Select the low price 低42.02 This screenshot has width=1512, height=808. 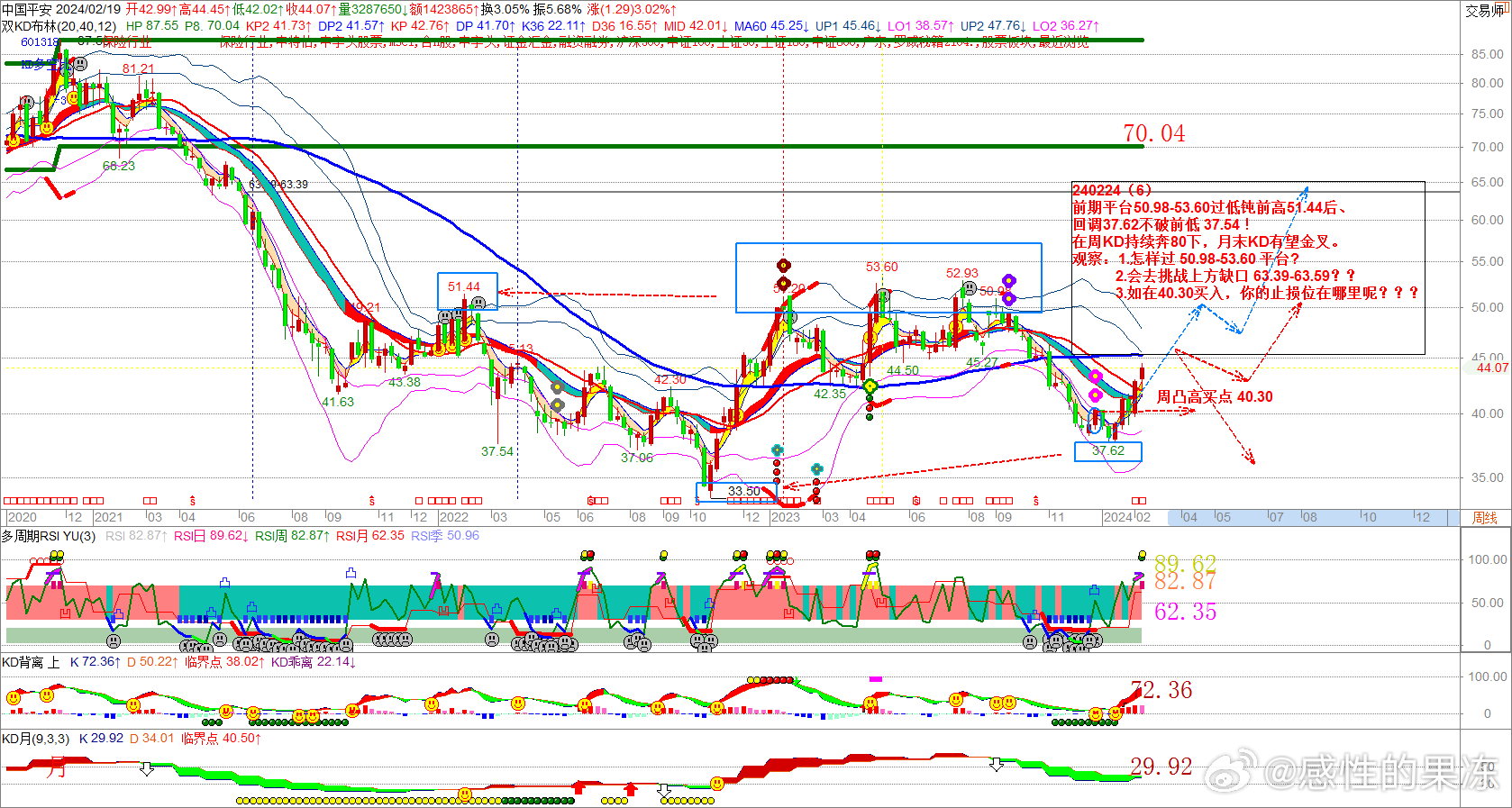[259, 9]
